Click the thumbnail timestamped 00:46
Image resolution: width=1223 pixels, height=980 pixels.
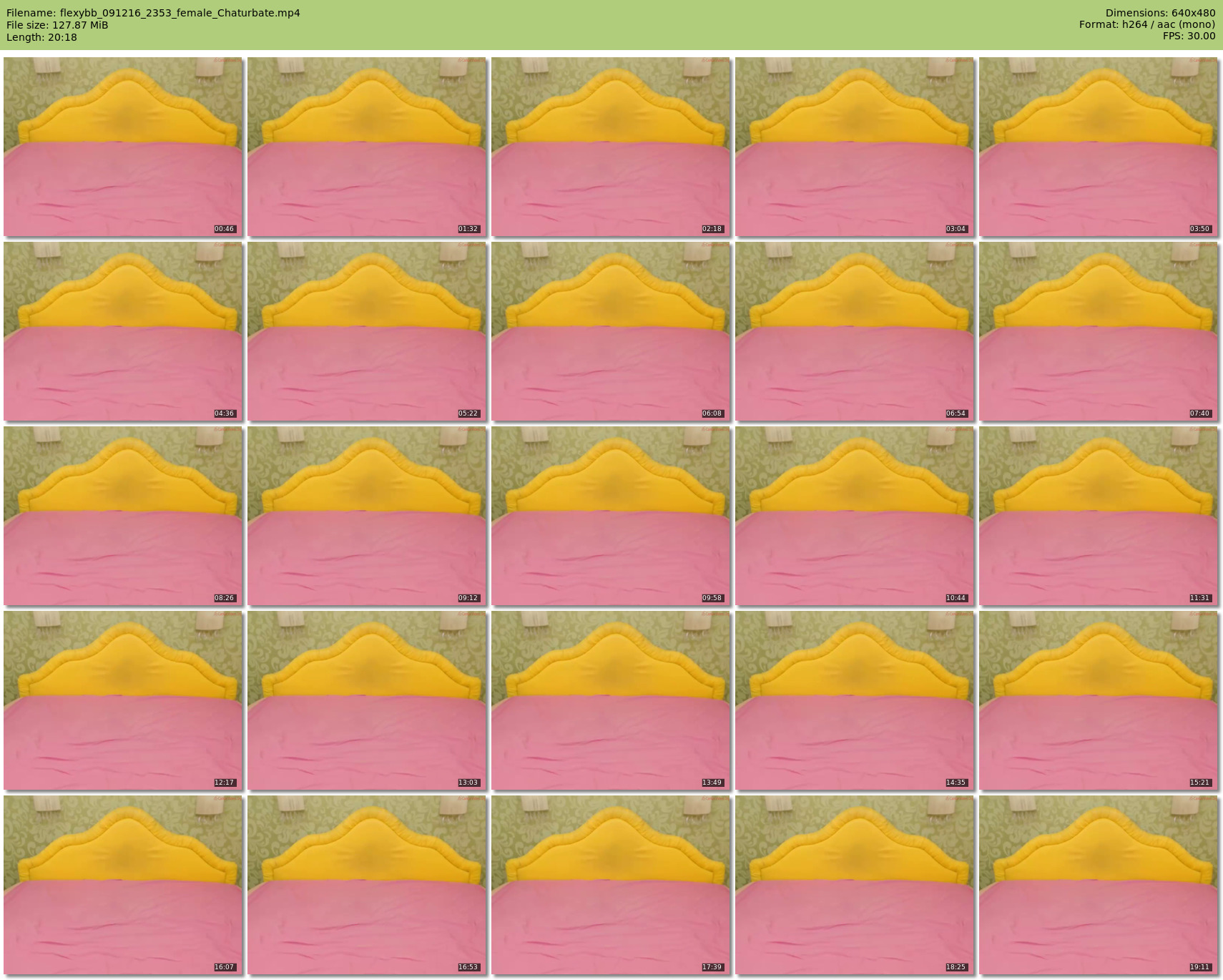(123, 147)
